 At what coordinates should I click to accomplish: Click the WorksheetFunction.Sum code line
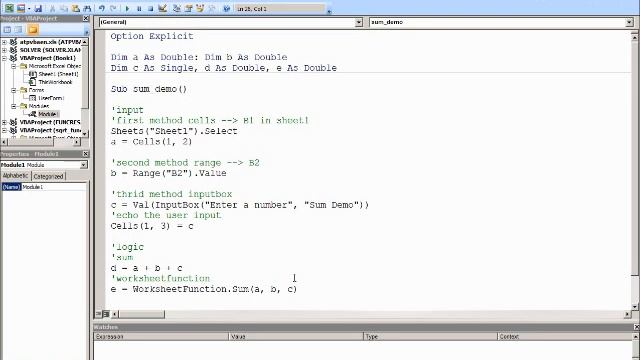coord(204,289)
